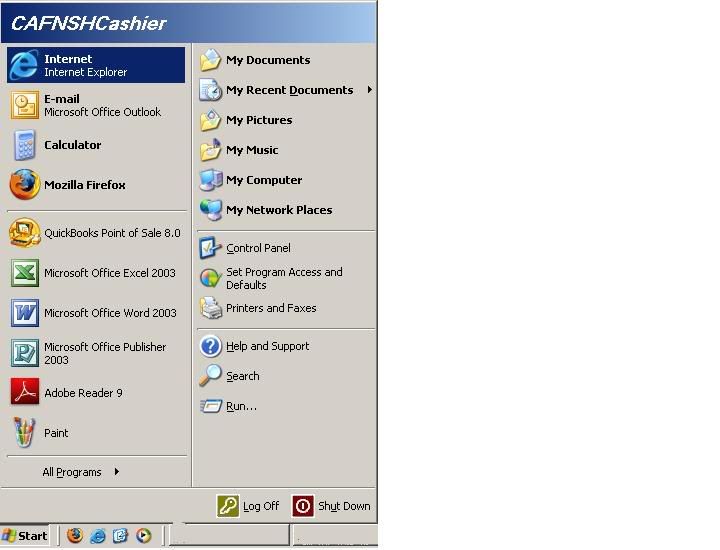
Task: Open the All Programs menu label
Action: [72, 472]
